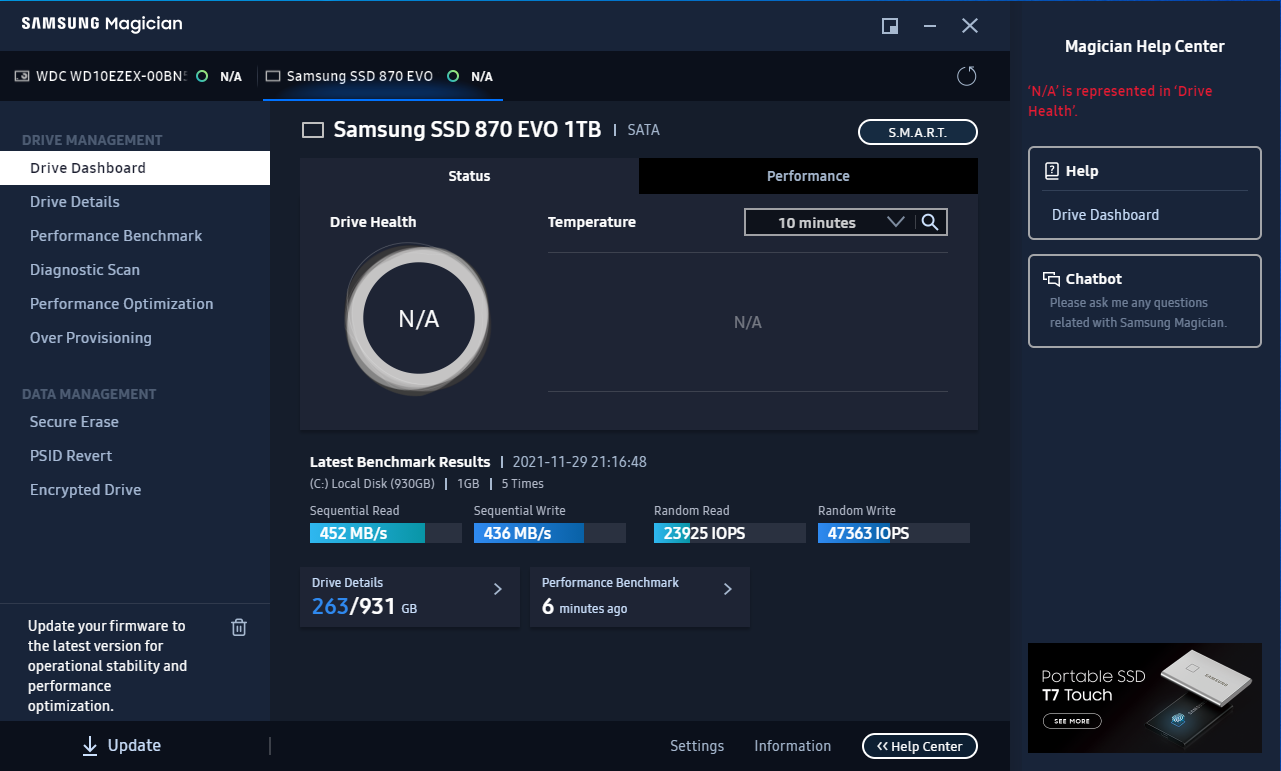Click the Random Read 23925 IOPS bar
The width and height of the screenshot is (1281, 771).
coord(730,533)
